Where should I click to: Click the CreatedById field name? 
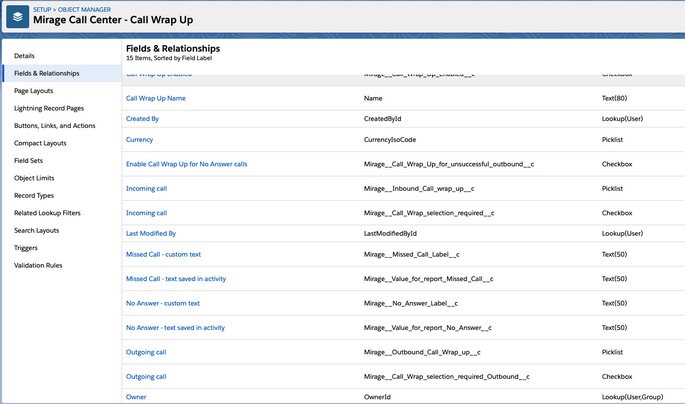point(382,119)
